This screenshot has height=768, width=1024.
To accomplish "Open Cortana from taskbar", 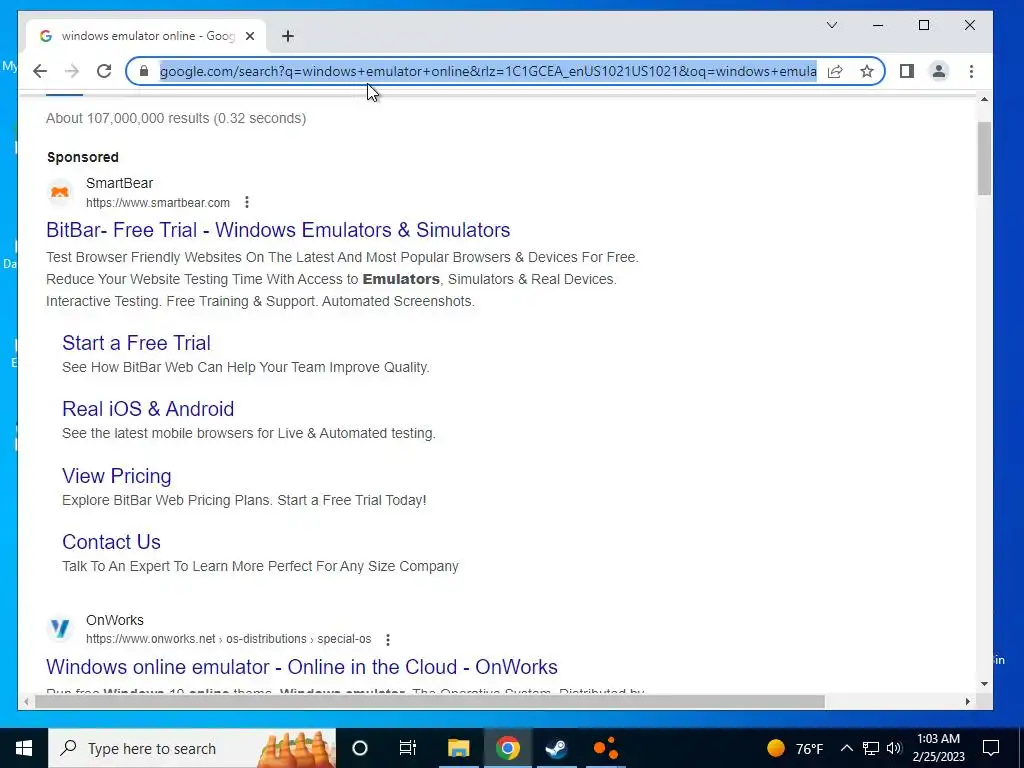I will pyautogui.click(x=360, y=748).
